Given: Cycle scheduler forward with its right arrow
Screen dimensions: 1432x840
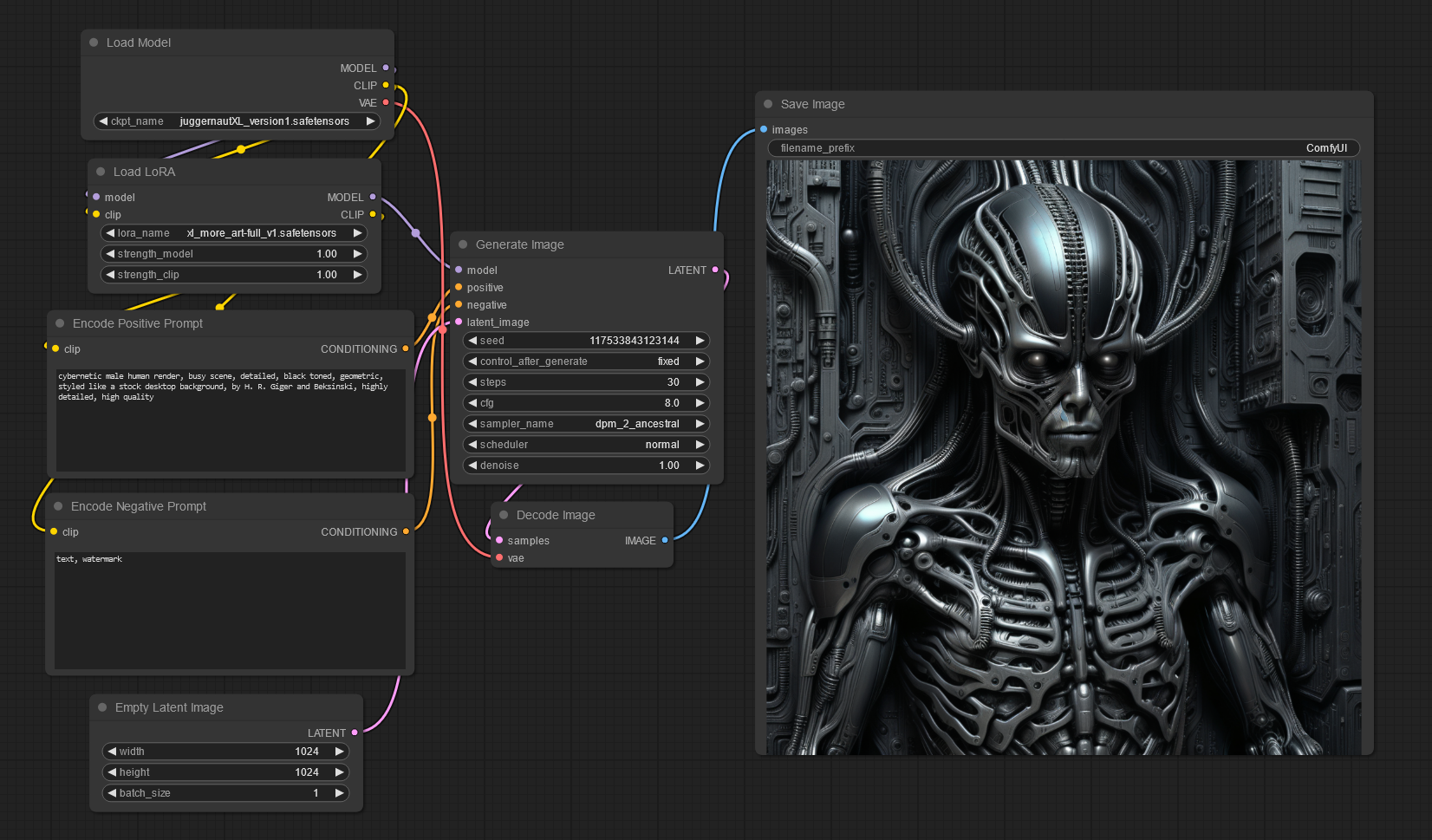Looking at the screenshot, I should tap(700, 445).
